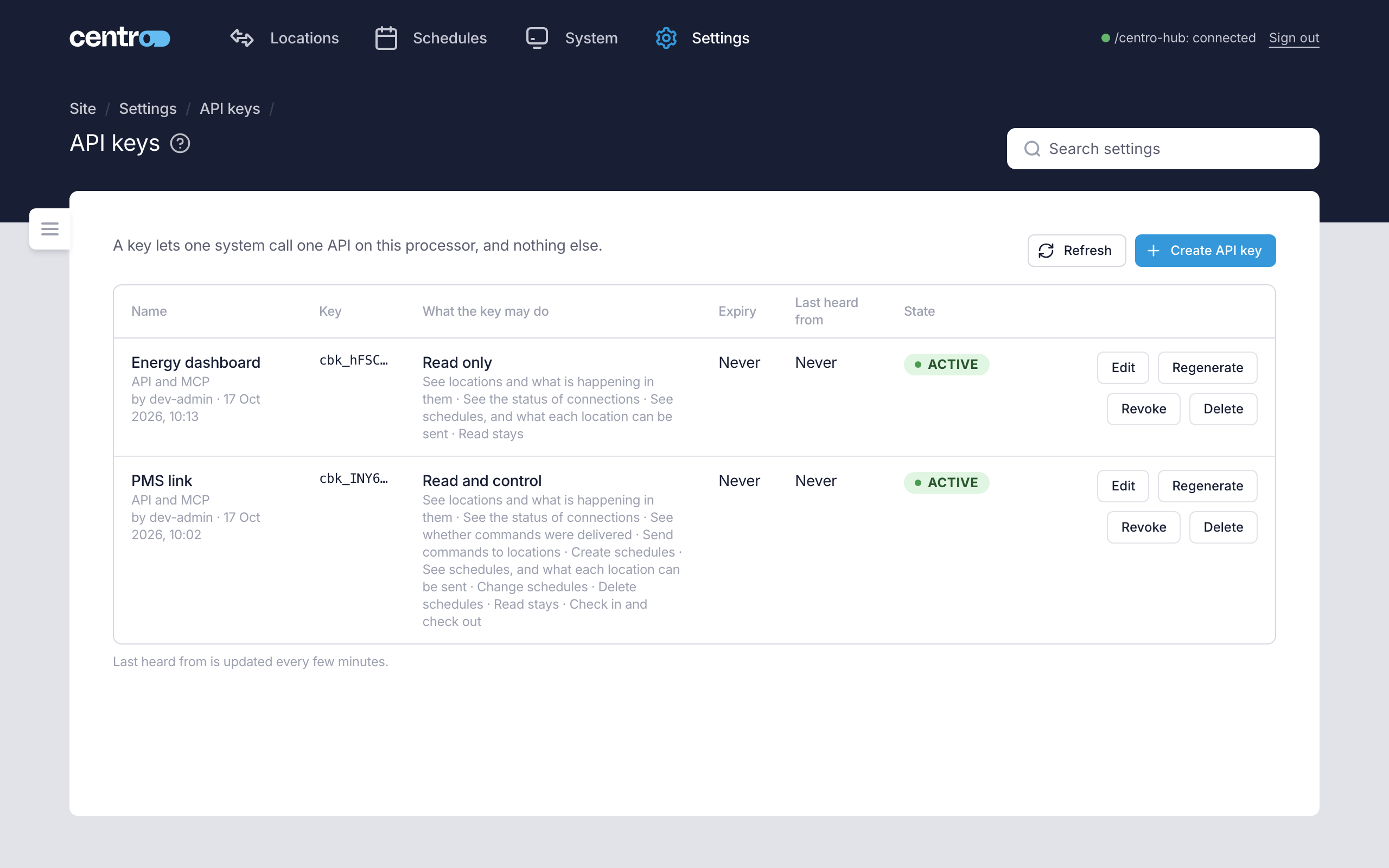
Task: Click the System monitor icon
Action: [537, 38]
